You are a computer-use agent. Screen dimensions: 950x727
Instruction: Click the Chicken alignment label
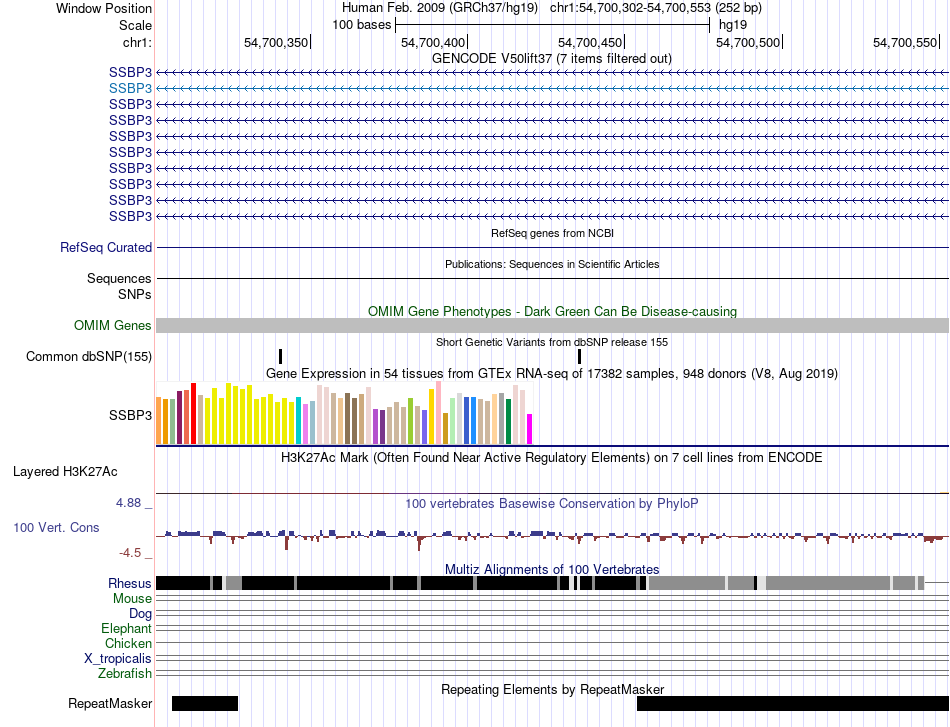[128, 643]
